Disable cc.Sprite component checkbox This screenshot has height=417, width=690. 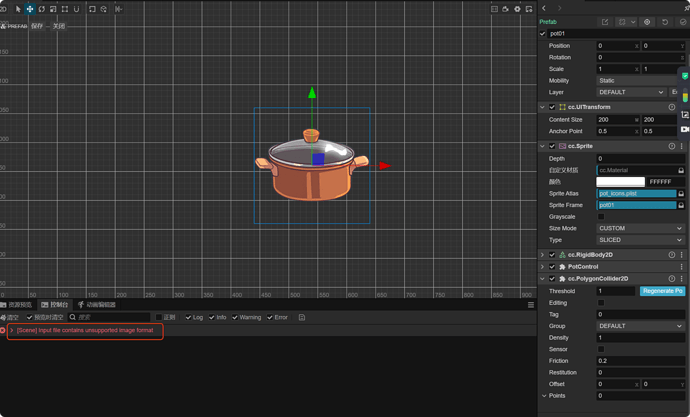(552, 146)
